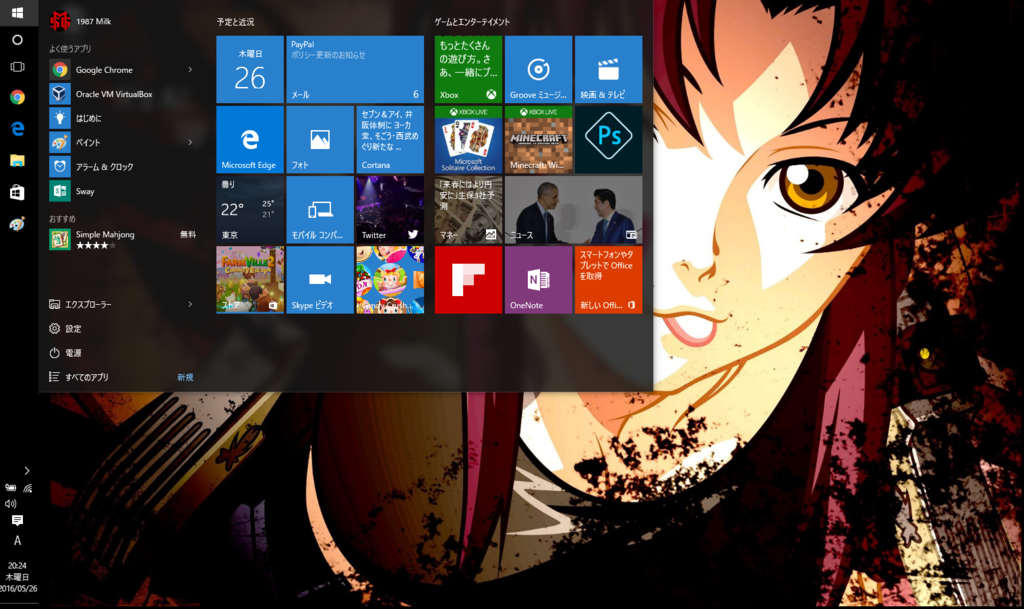
Task: Open the Store from the taskbar
Action: point(18,191)
